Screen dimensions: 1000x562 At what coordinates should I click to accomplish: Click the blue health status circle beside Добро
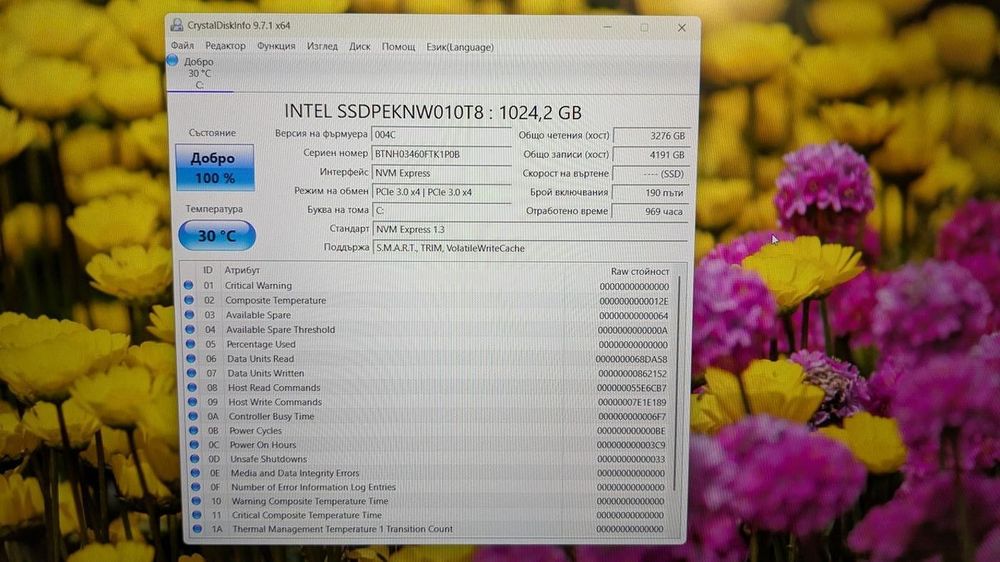click(172, 60)
